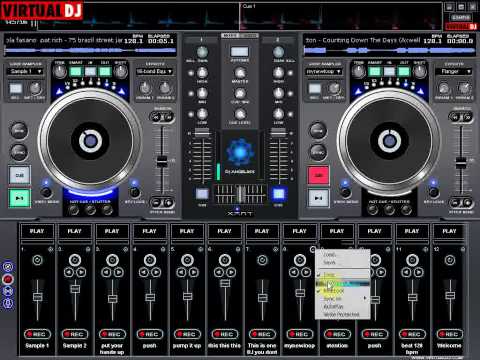Click the bottom blue sidebar icon
The image size is (480, 360).
click(8, 303)
